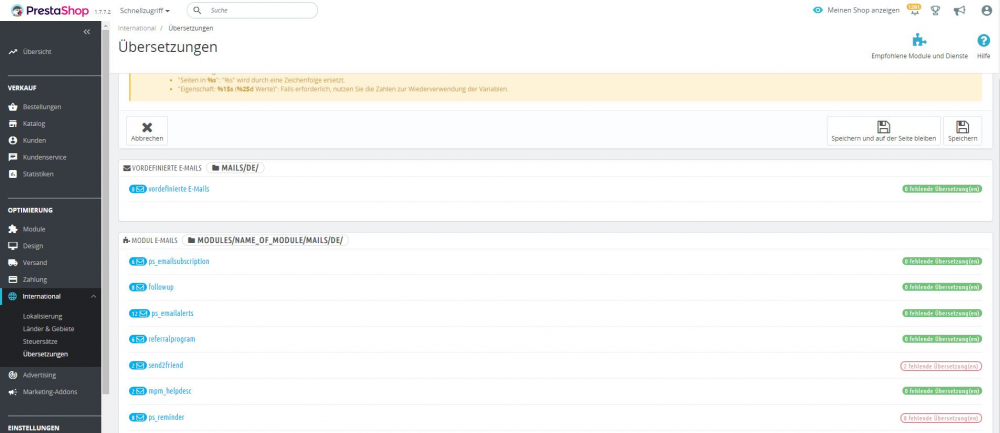
Task: Click the trophy icon in header
Action: [x=936, y=10]
